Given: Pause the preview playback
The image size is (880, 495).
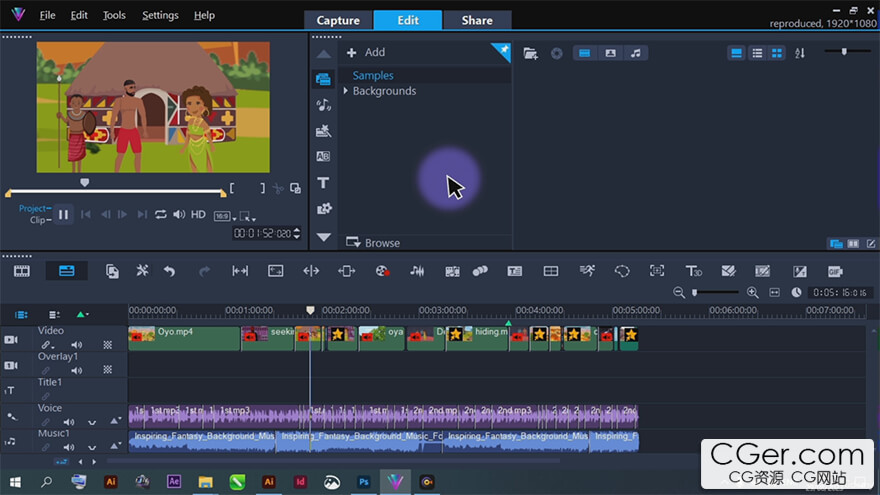Looking at the screenshot, I should tap(63, 214).
